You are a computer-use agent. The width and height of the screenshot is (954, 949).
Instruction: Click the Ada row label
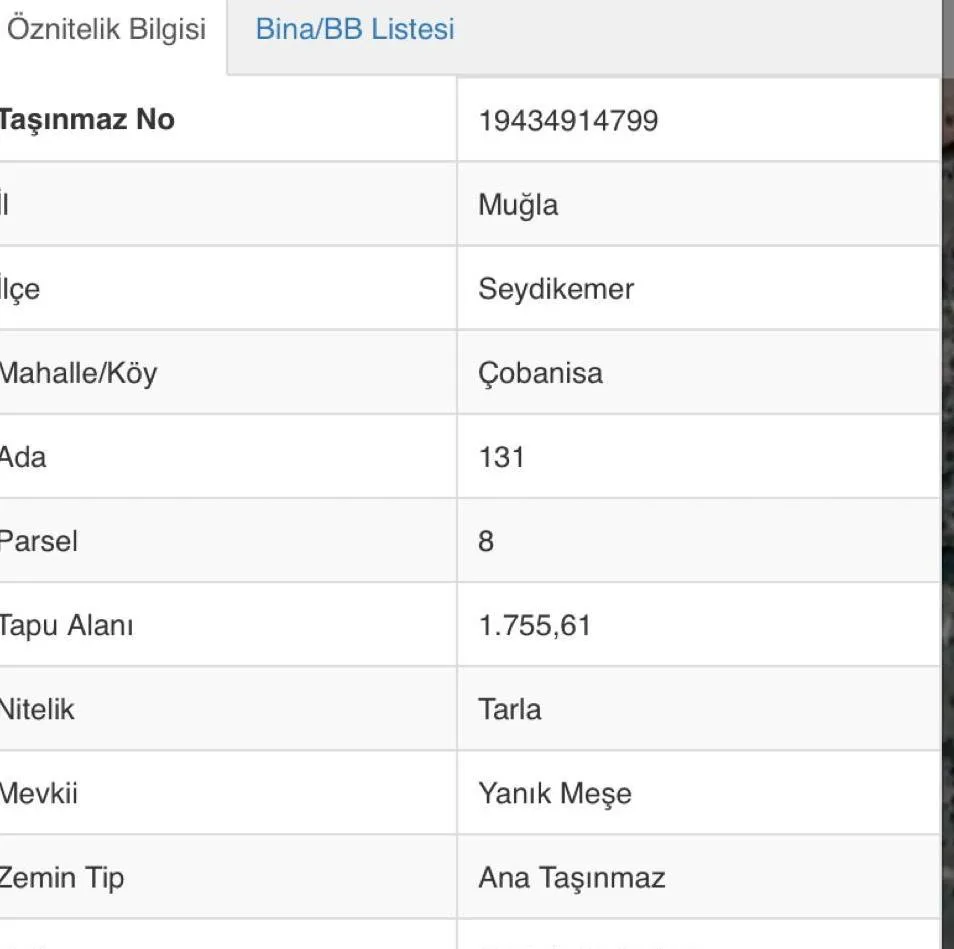[23, 458]
